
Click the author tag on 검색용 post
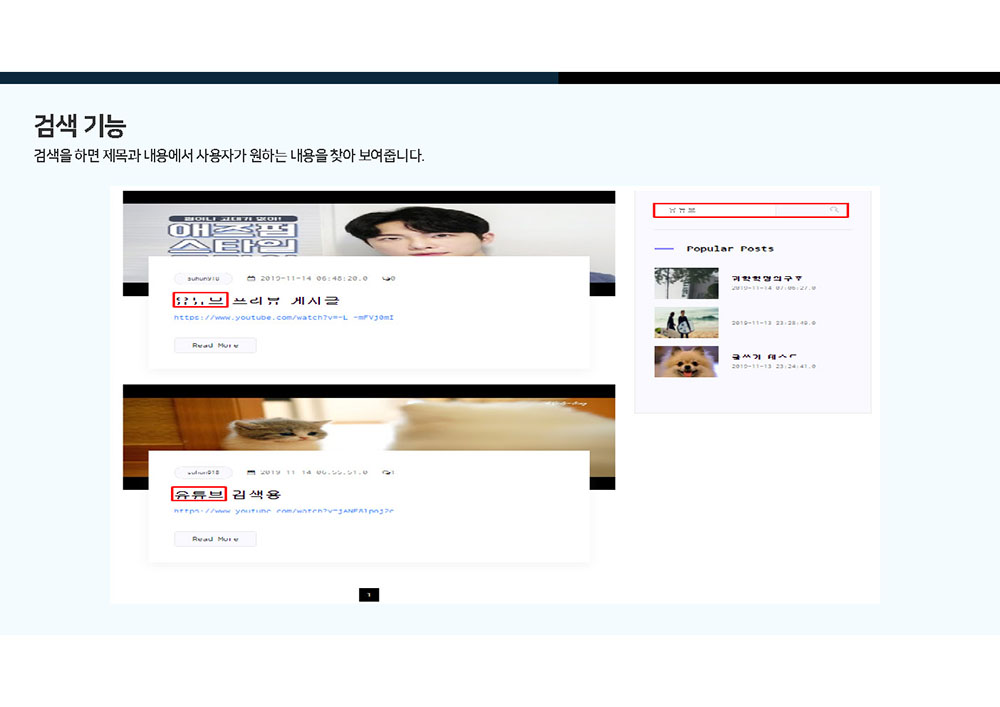[x=203, y=472]
